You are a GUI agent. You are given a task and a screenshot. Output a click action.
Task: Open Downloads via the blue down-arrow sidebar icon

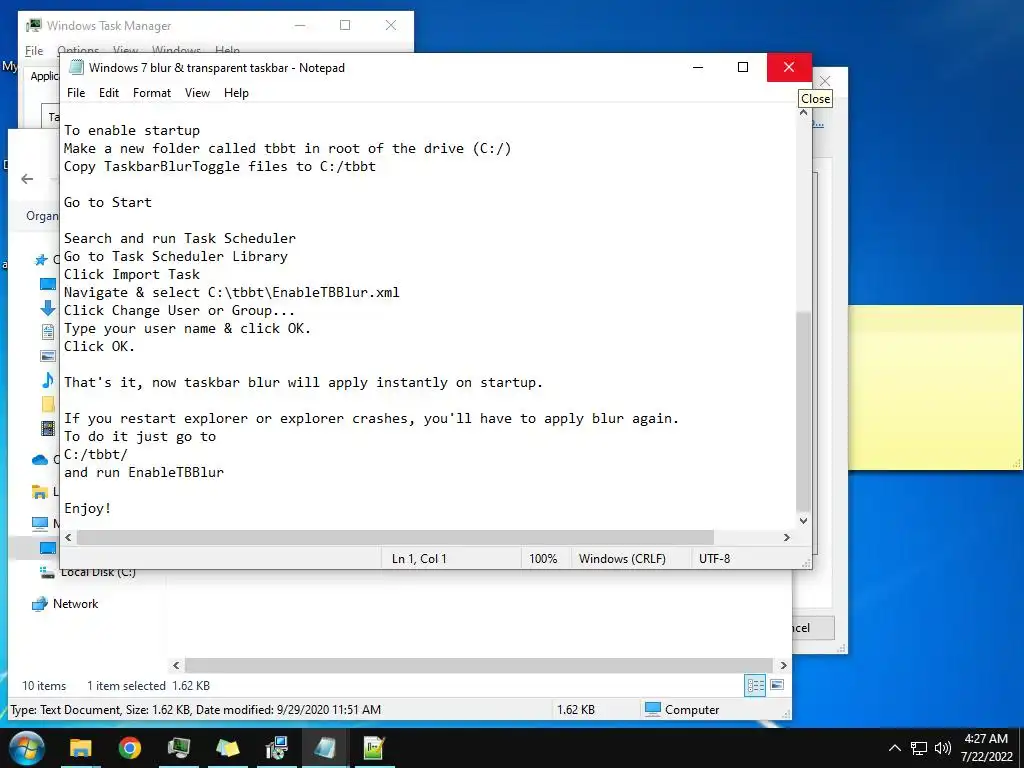pyautogui.click(x=48, y=308)
